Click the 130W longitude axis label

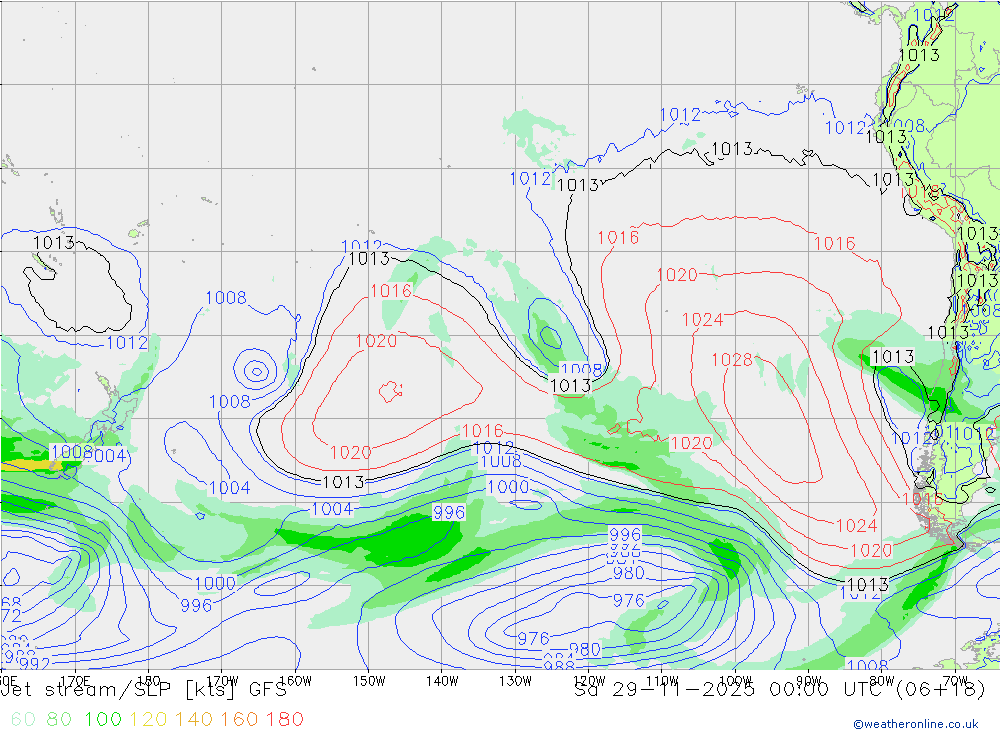(515, 681)
